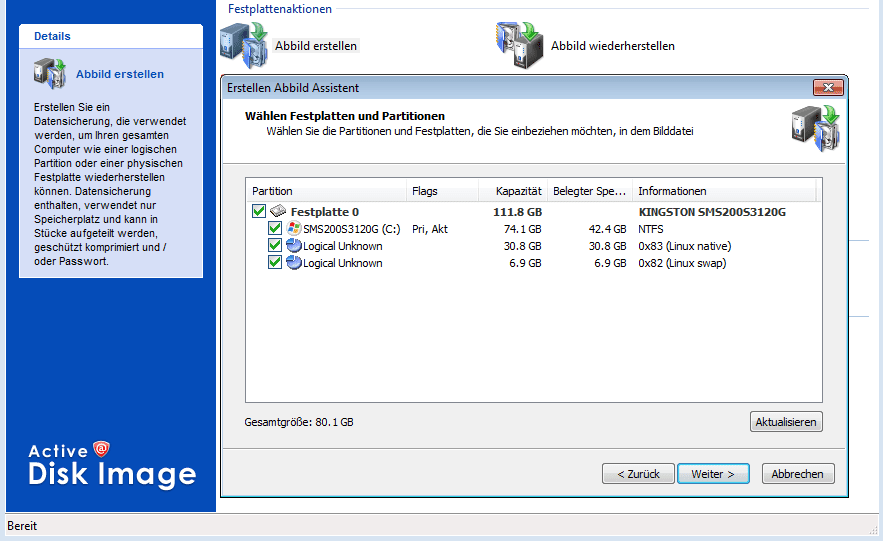
Task: Cancel the wizard with Abbrechen
Action: pos(798,474)
